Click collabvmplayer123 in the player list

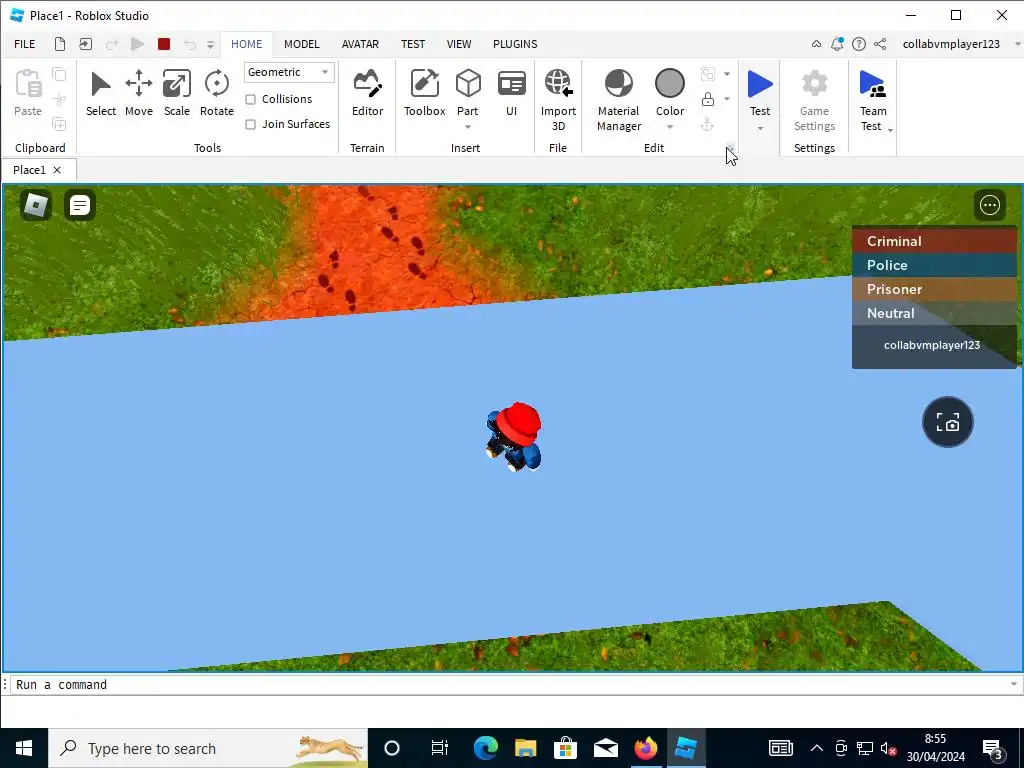coord(934,345)
